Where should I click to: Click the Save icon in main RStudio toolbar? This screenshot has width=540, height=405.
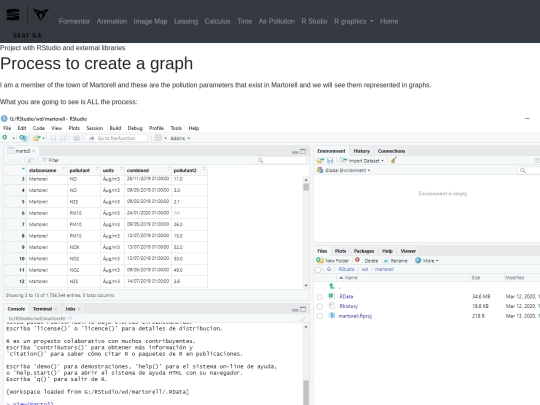pyautogui.click(x=53, y=138)
